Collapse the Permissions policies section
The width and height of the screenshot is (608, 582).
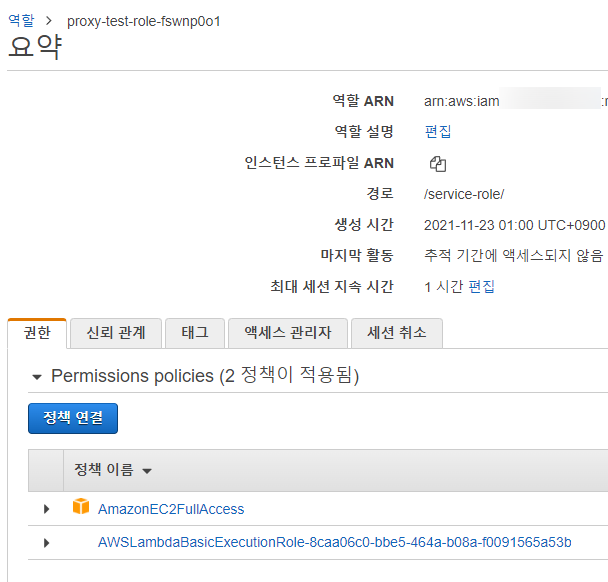pos(37,377)
